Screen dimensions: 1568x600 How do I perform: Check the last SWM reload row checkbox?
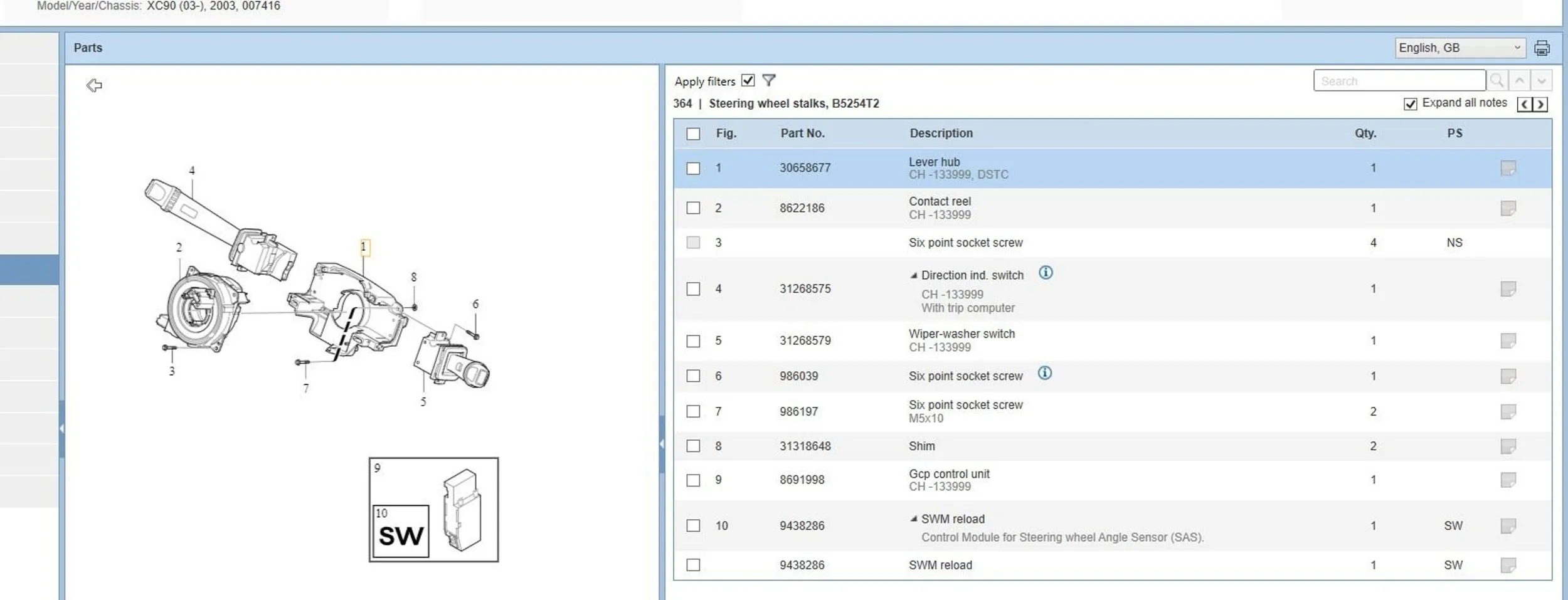[x=693, y=566]
